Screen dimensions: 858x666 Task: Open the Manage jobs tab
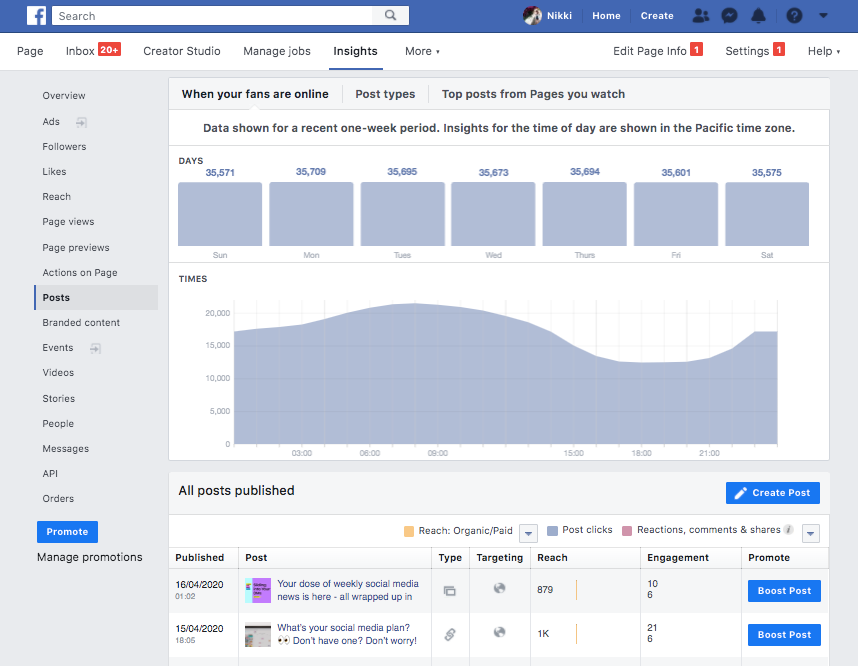[277, 51]
